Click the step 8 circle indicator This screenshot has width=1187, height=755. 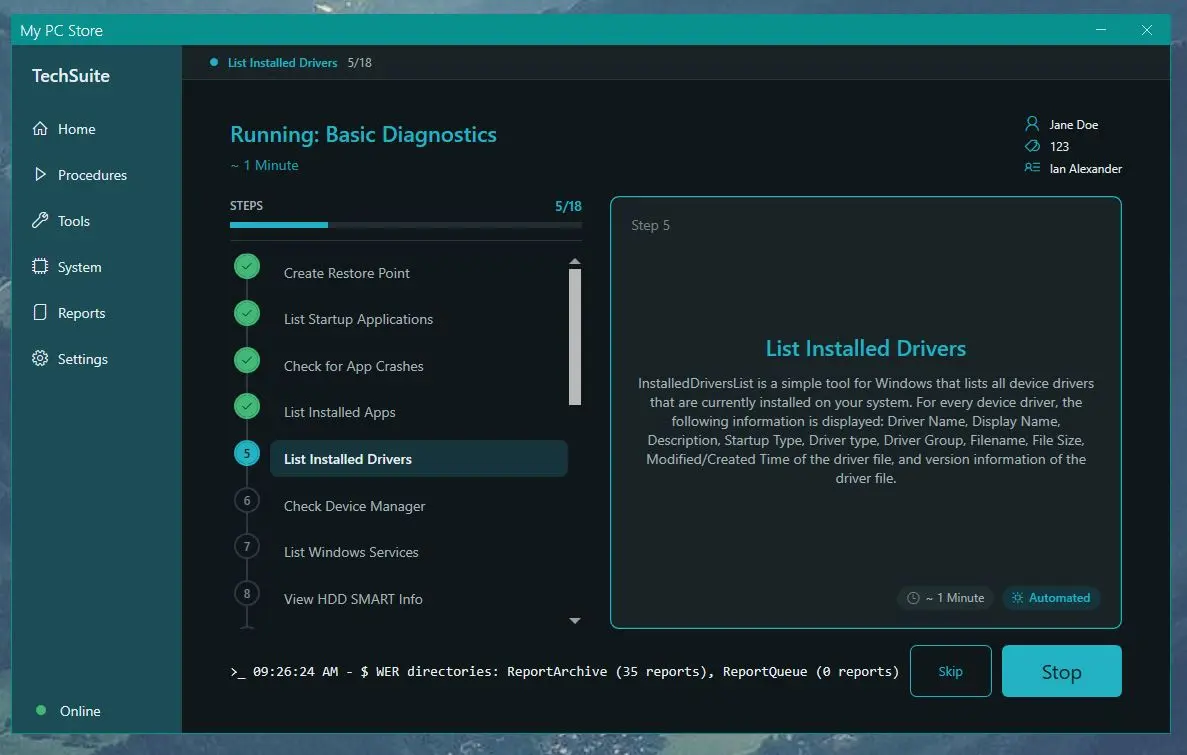coord(247,594)
